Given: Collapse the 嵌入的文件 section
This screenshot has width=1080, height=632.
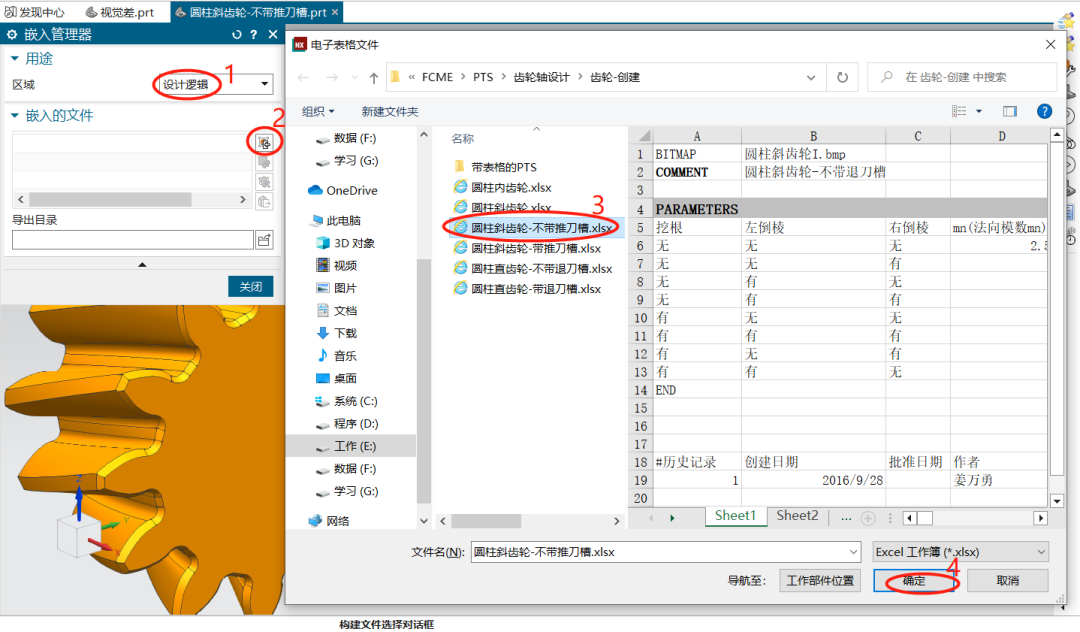Looking at the screenshot, I should point(15,116).
